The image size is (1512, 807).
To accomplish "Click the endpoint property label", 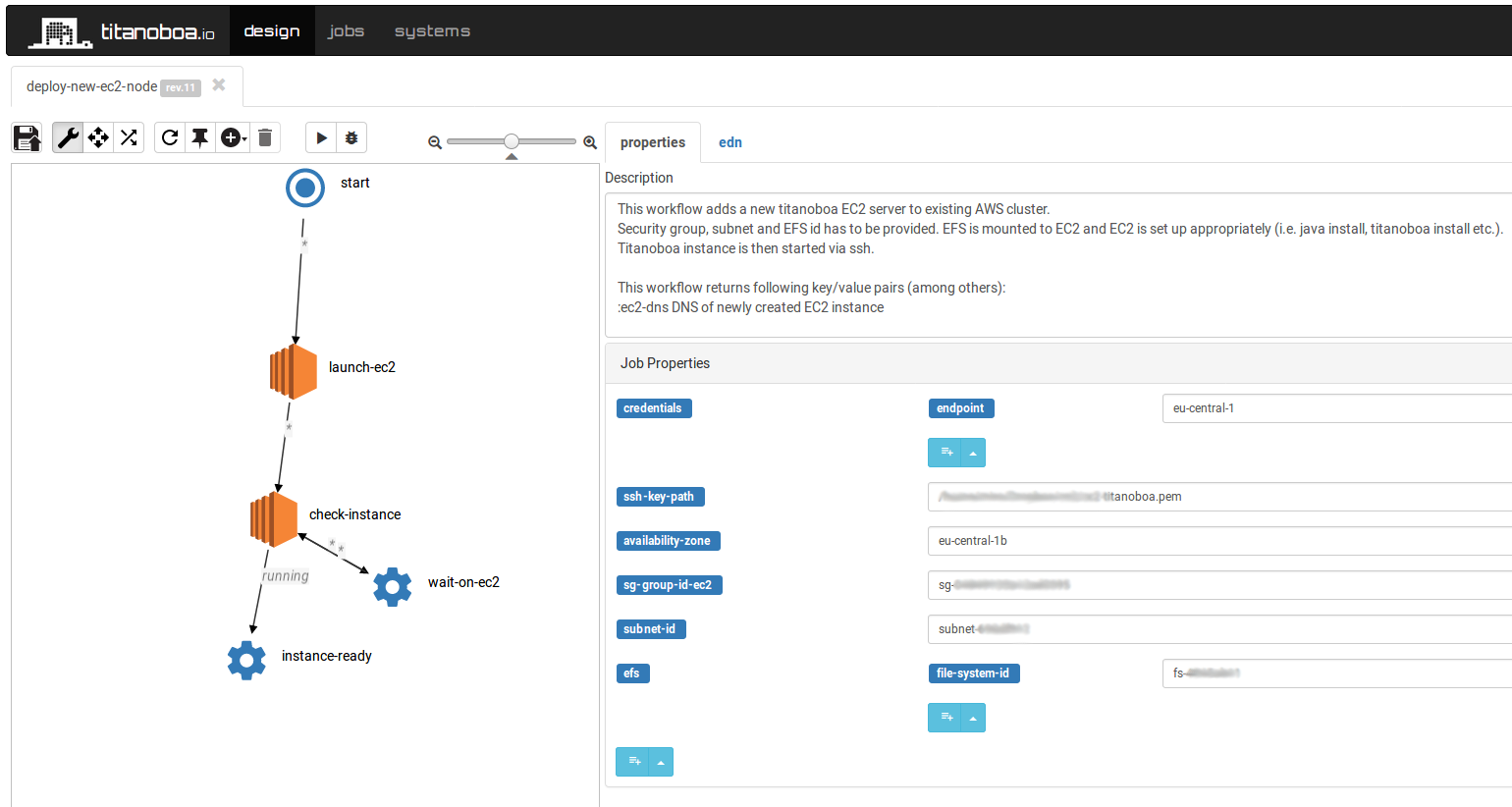I will (961, 408).
